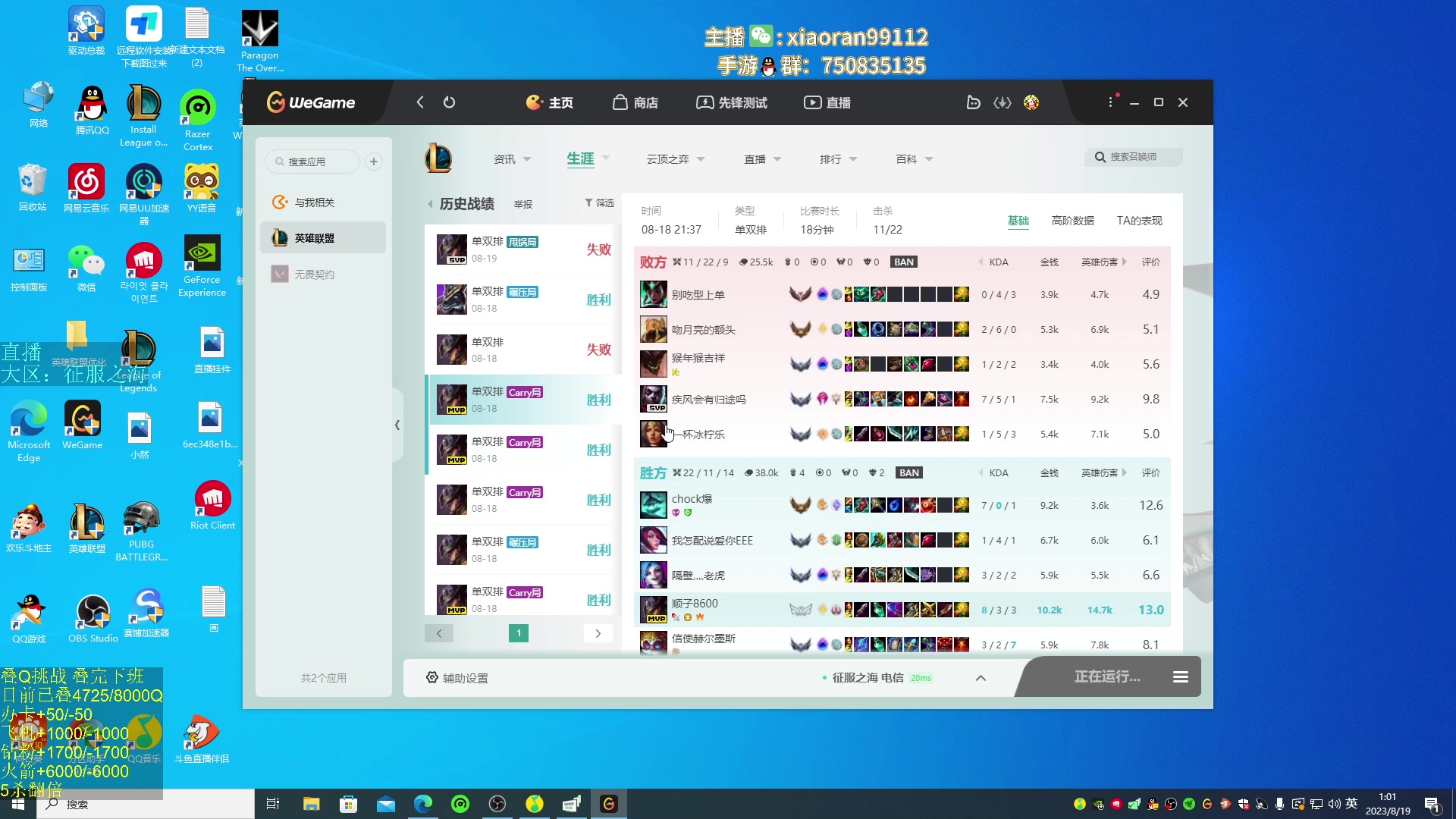Open 辅助设置 assist settings
The width and height of the screenshot is (1456, 819).
(x=457, y=678)
